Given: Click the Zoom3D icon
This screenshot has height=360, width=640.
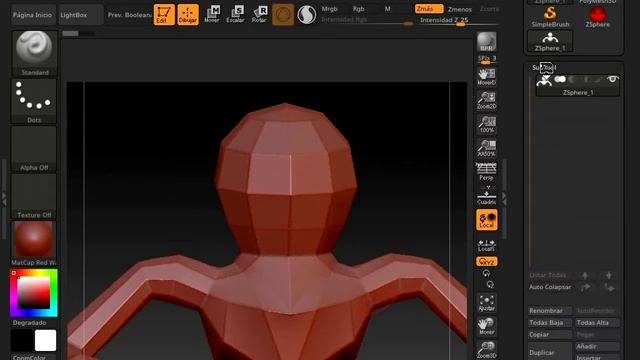Looking at the screenshot, I should pyautogui.click(x=487, y=350).
